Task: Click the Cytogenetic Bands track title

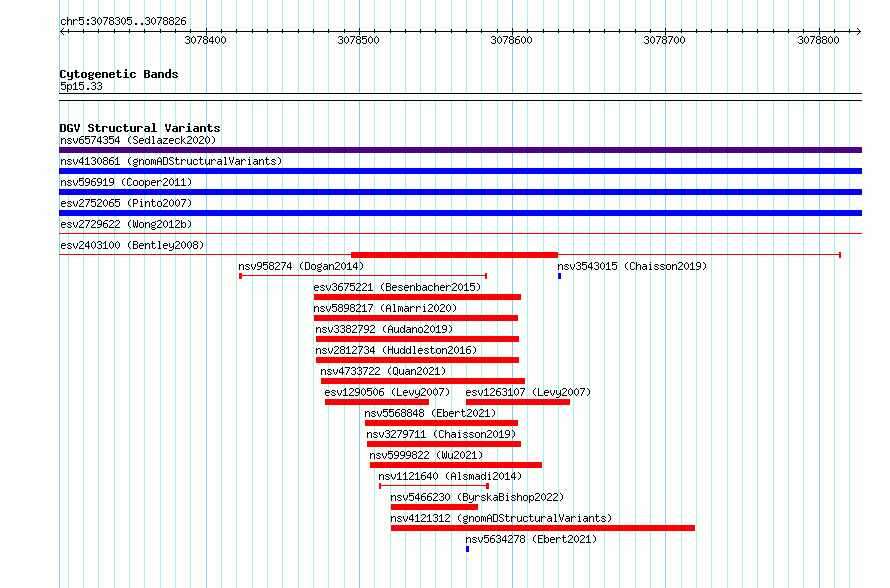Action: (119, 74)
